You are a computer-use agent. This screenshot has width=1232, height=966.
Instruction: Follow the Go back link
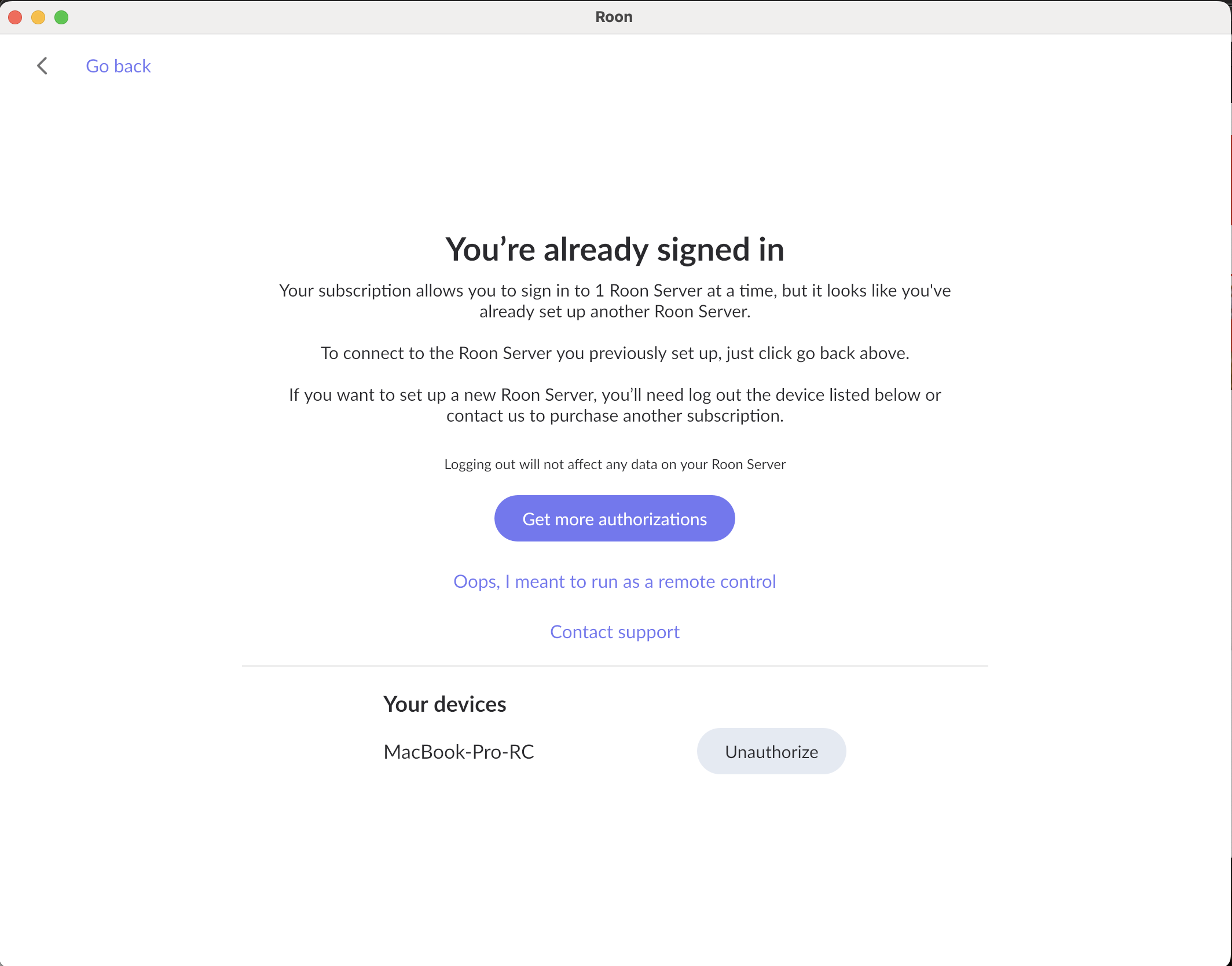coord(118,66)
